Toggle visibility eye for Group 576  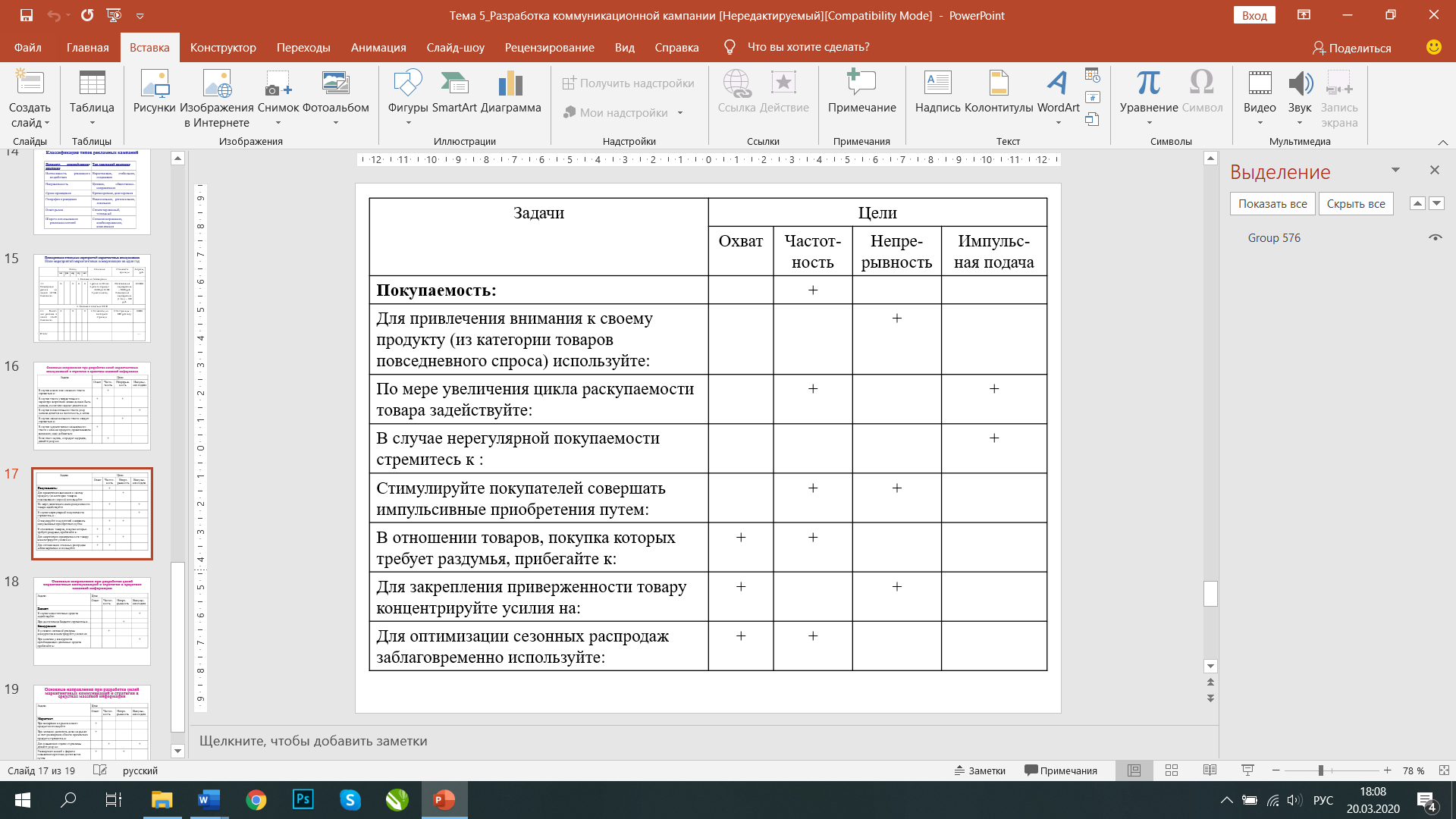click(1435, 238)
